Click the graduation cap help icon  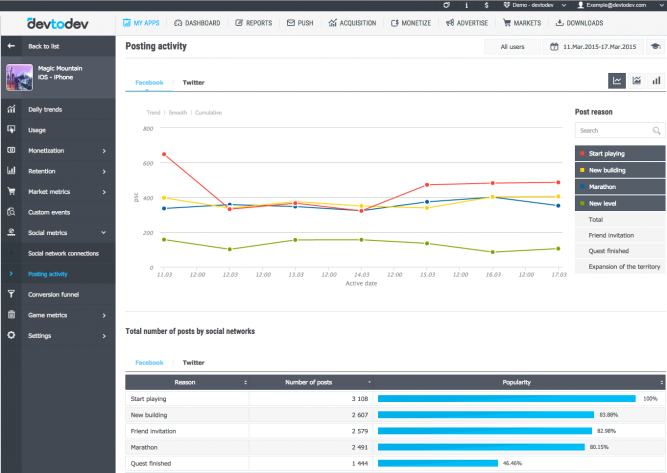pos(655,46)
